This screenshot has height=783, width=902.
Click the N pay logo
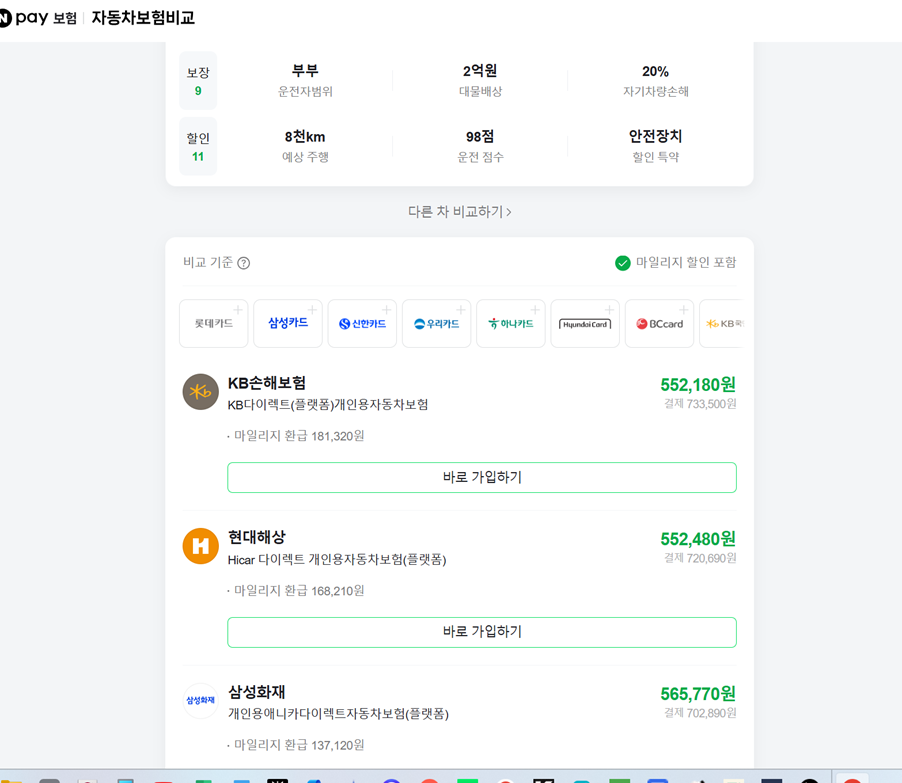[x=24, y=18]
